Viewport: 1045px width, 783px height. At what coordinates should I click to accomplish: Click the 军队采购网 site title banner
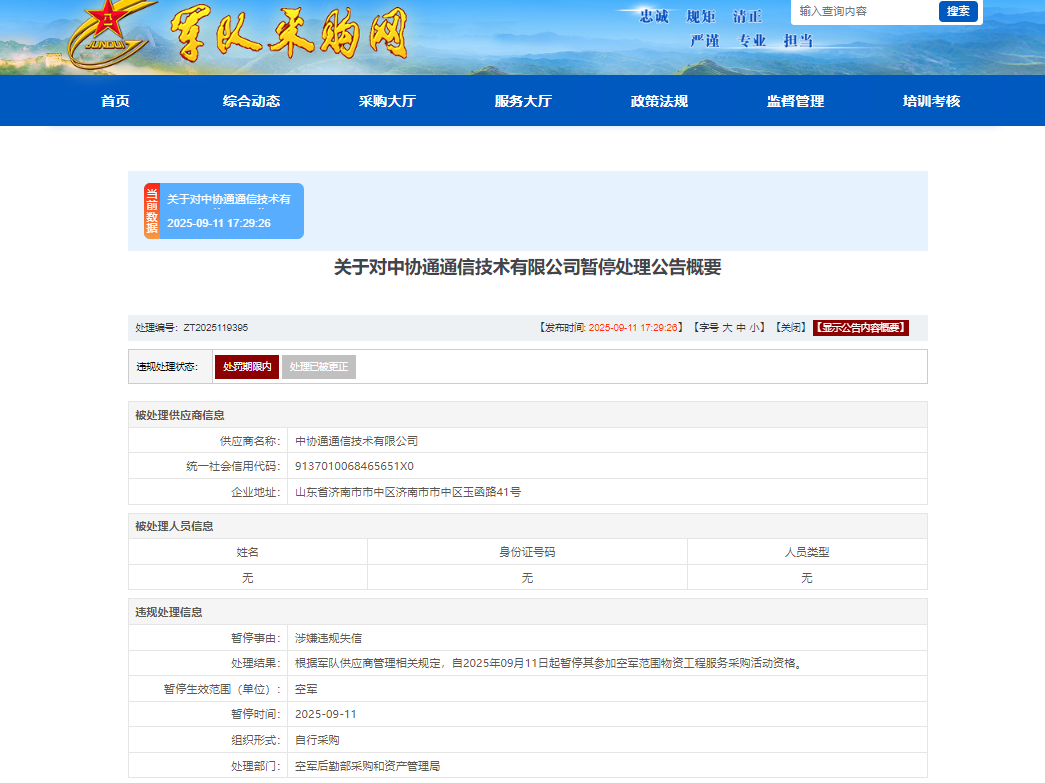tap(289, 33)
